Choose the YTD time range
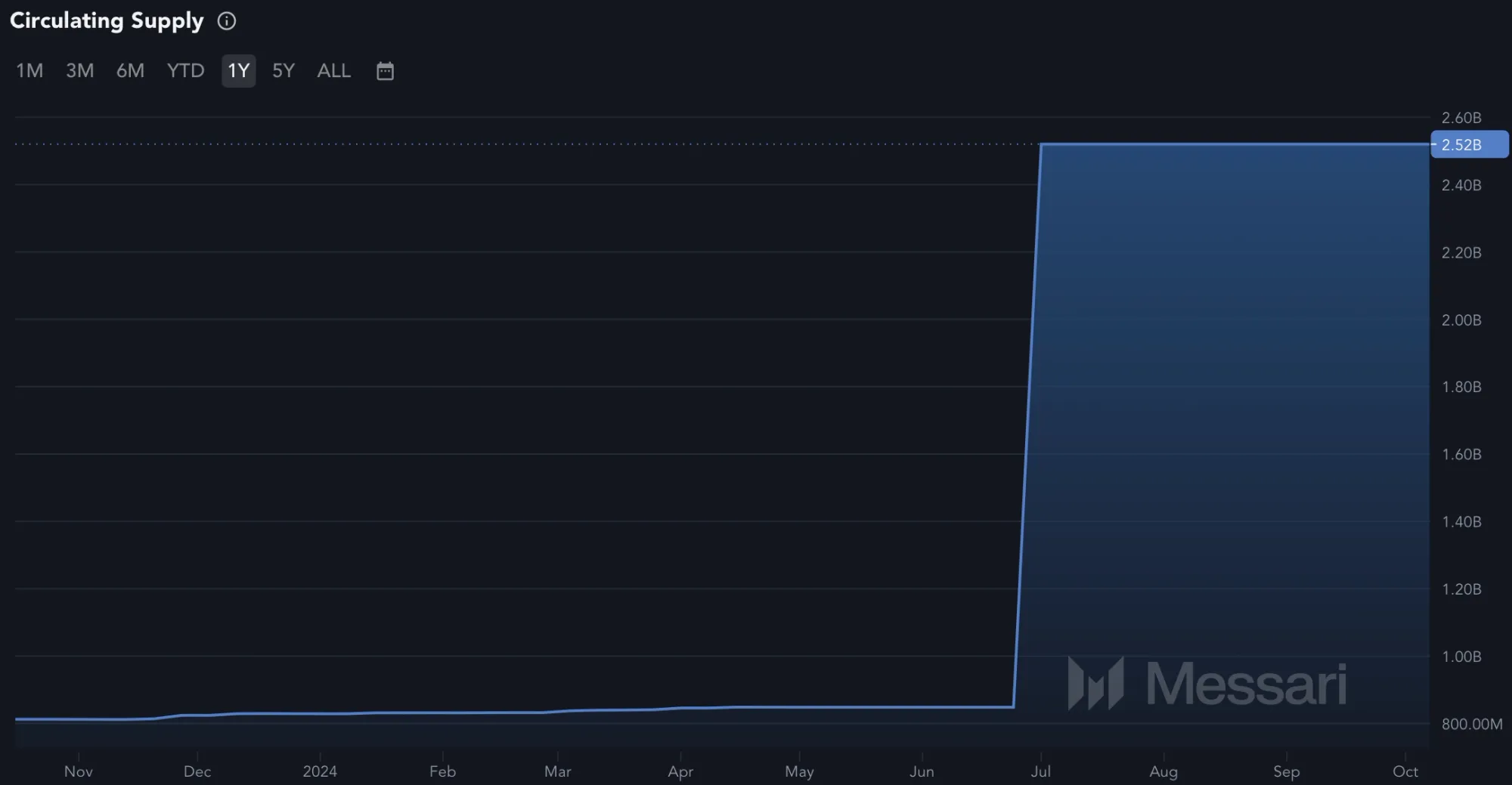 click(x=185, y=71)
